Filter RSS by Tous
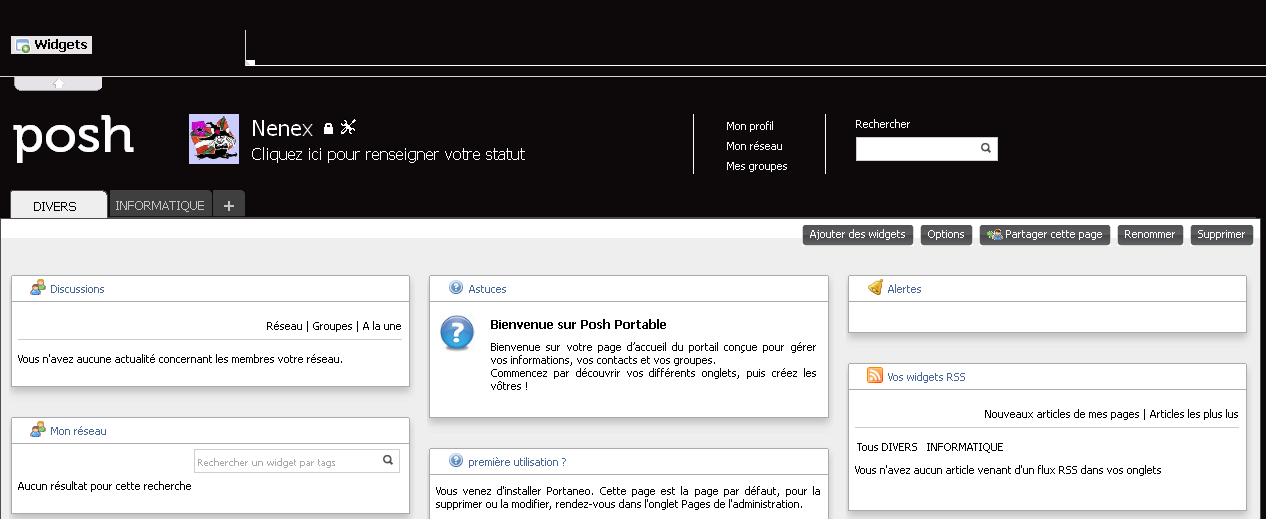This screenshot has height=519, width=1266. [x=867, y=447]
